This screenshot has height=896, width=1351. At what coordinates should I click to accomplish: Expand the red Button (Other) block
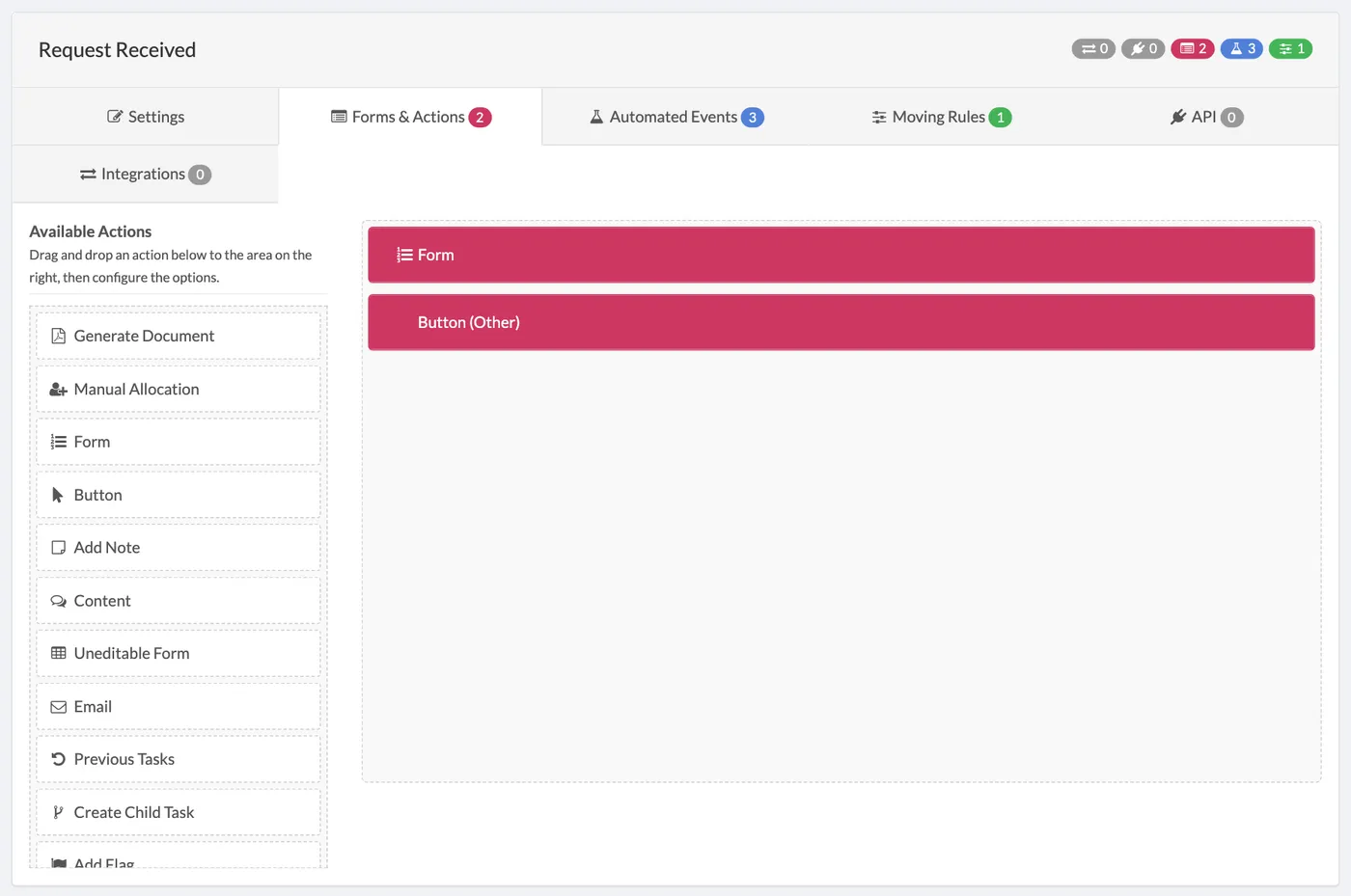[841, 322]
